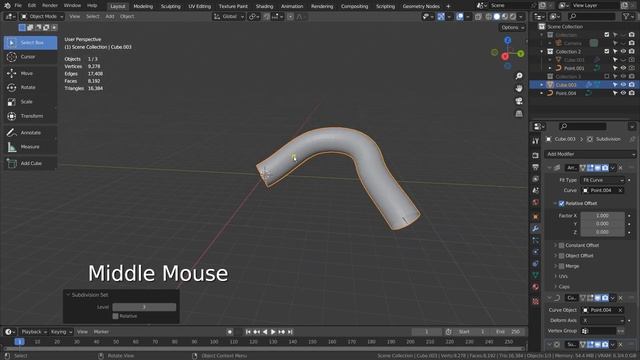Open the Fit Type dropdown

click(x=602, y=180)
